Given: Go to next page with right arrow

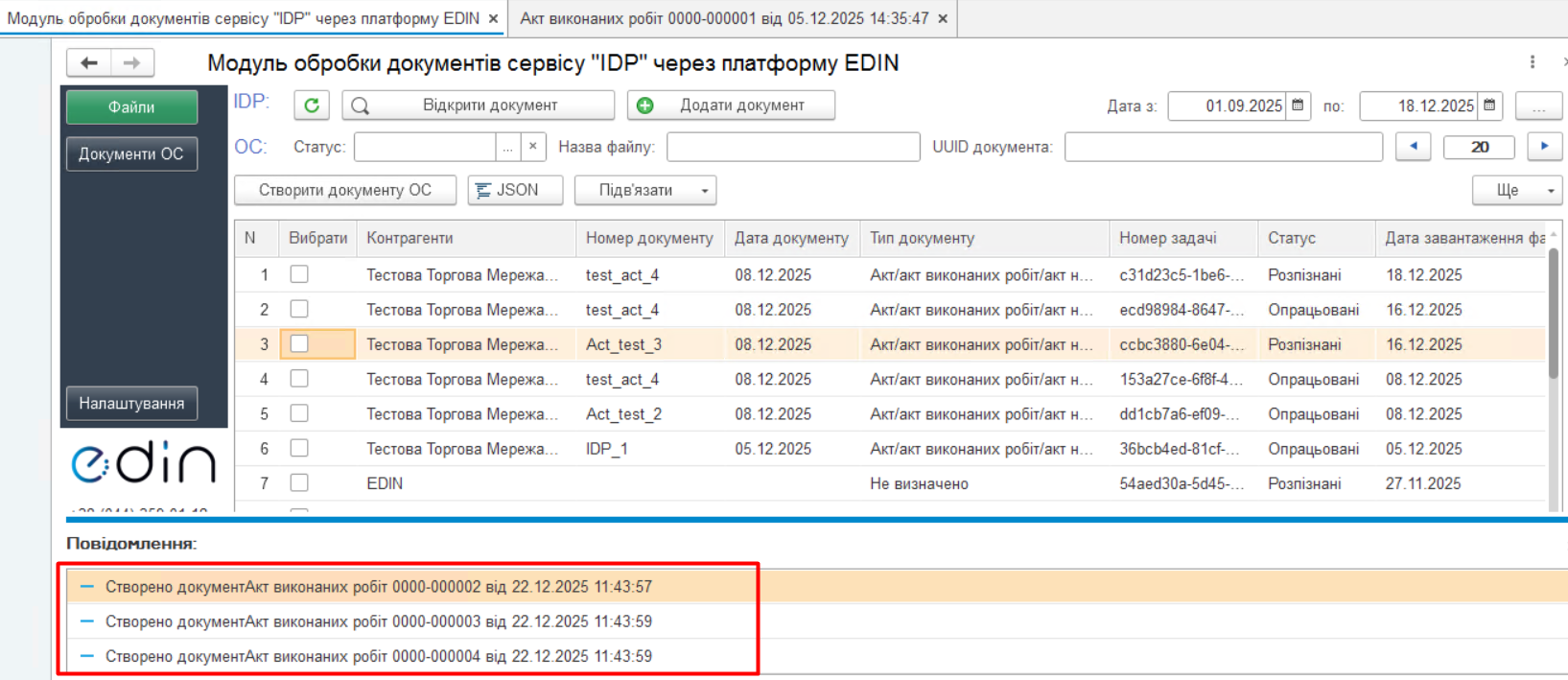Looking at the screenshot, I should coord(1544,147).
